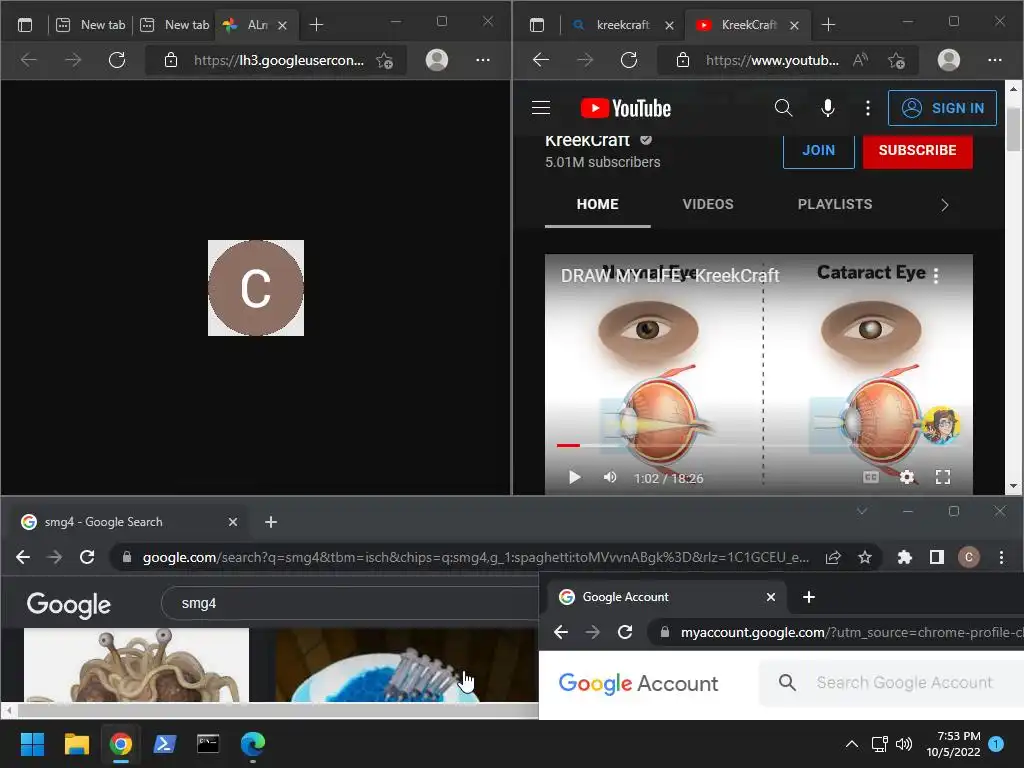
Task: Open the YouTube hamburger guide menu
Action: 541,108
